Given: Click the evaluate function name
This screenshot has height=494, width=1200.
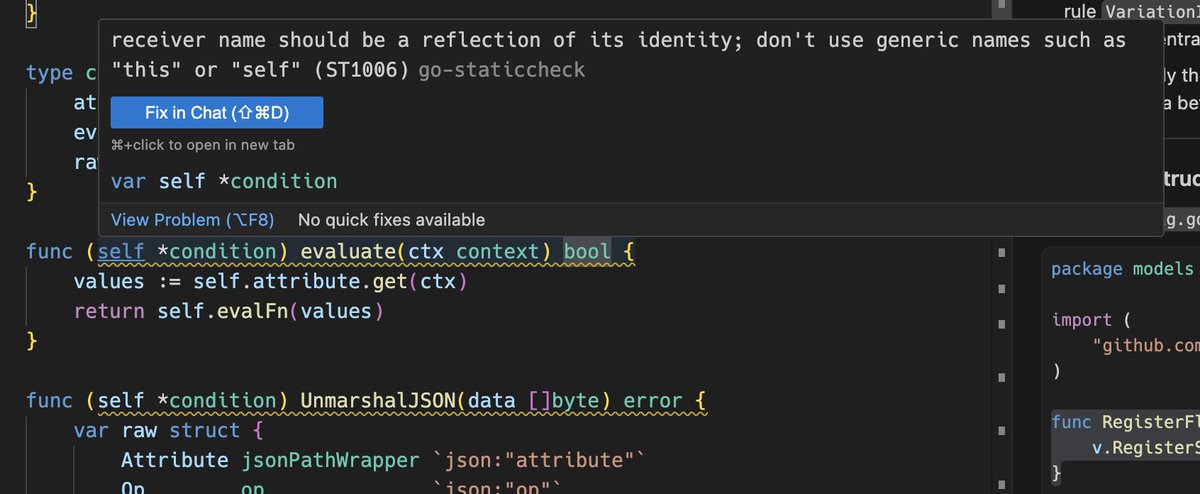Looking at the screenshot, I should pos(349,253).
